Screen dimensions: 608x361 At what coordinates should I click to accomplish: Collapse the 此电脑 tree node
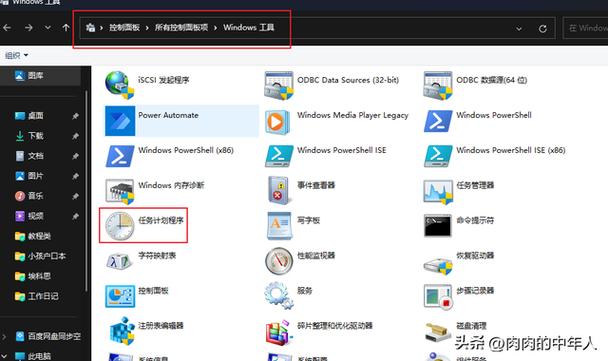click(x=4, y=356)
